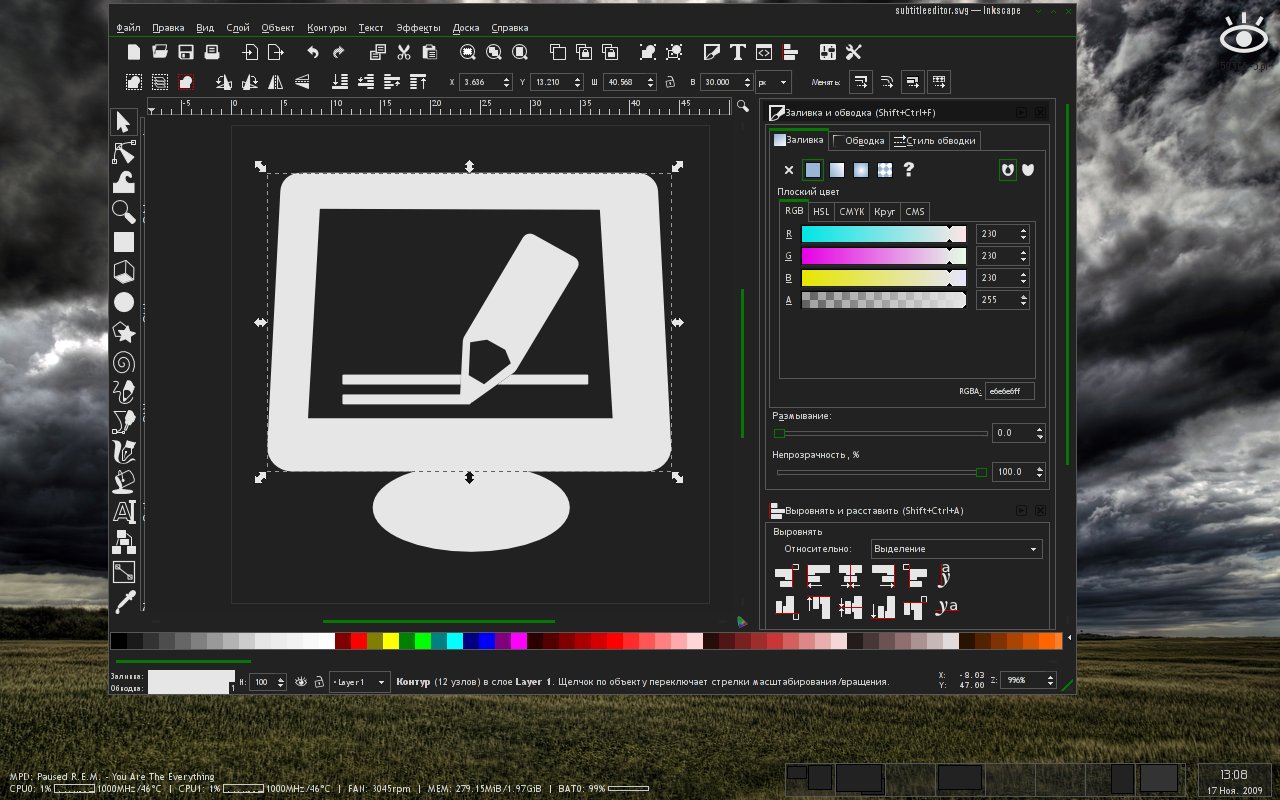This screenshot has height=800, width=1280.
Task: Select the Calligraphy pen tool
Action: [124, 452]
